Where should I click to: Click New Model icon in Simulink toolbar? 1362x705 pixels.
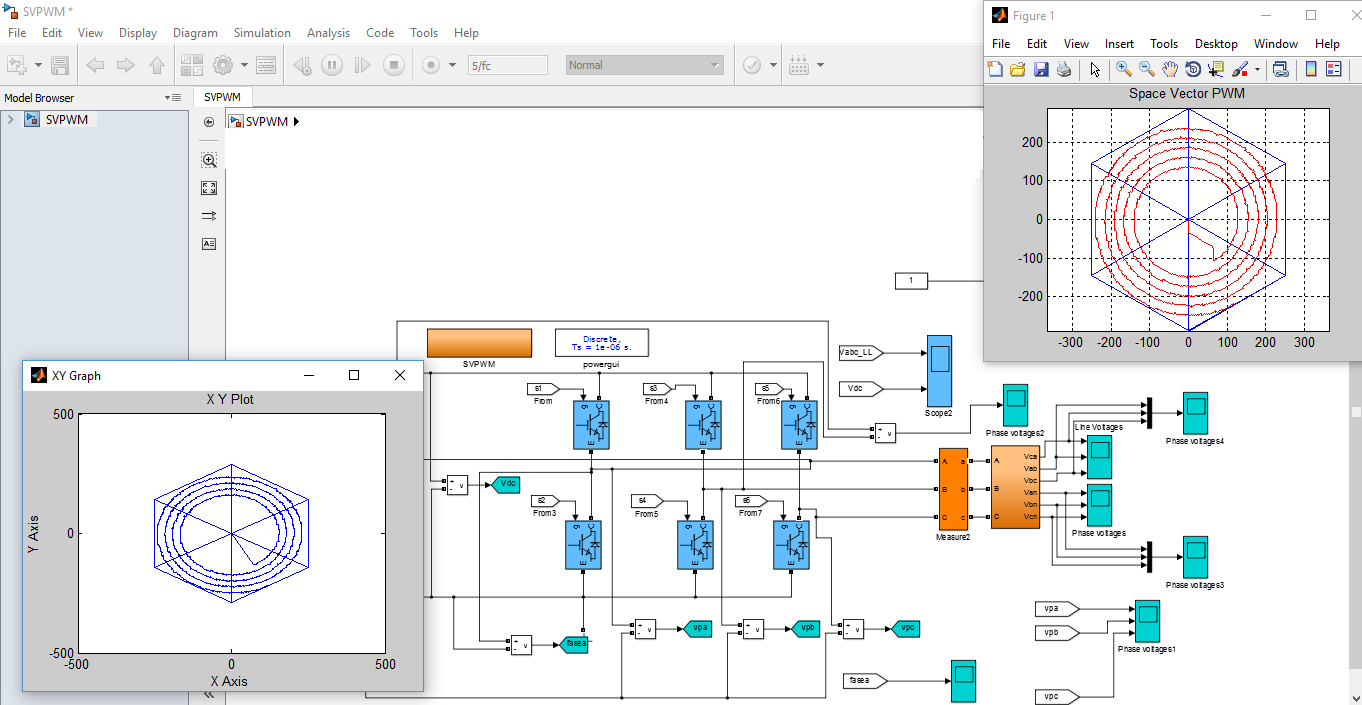(17, 65)
